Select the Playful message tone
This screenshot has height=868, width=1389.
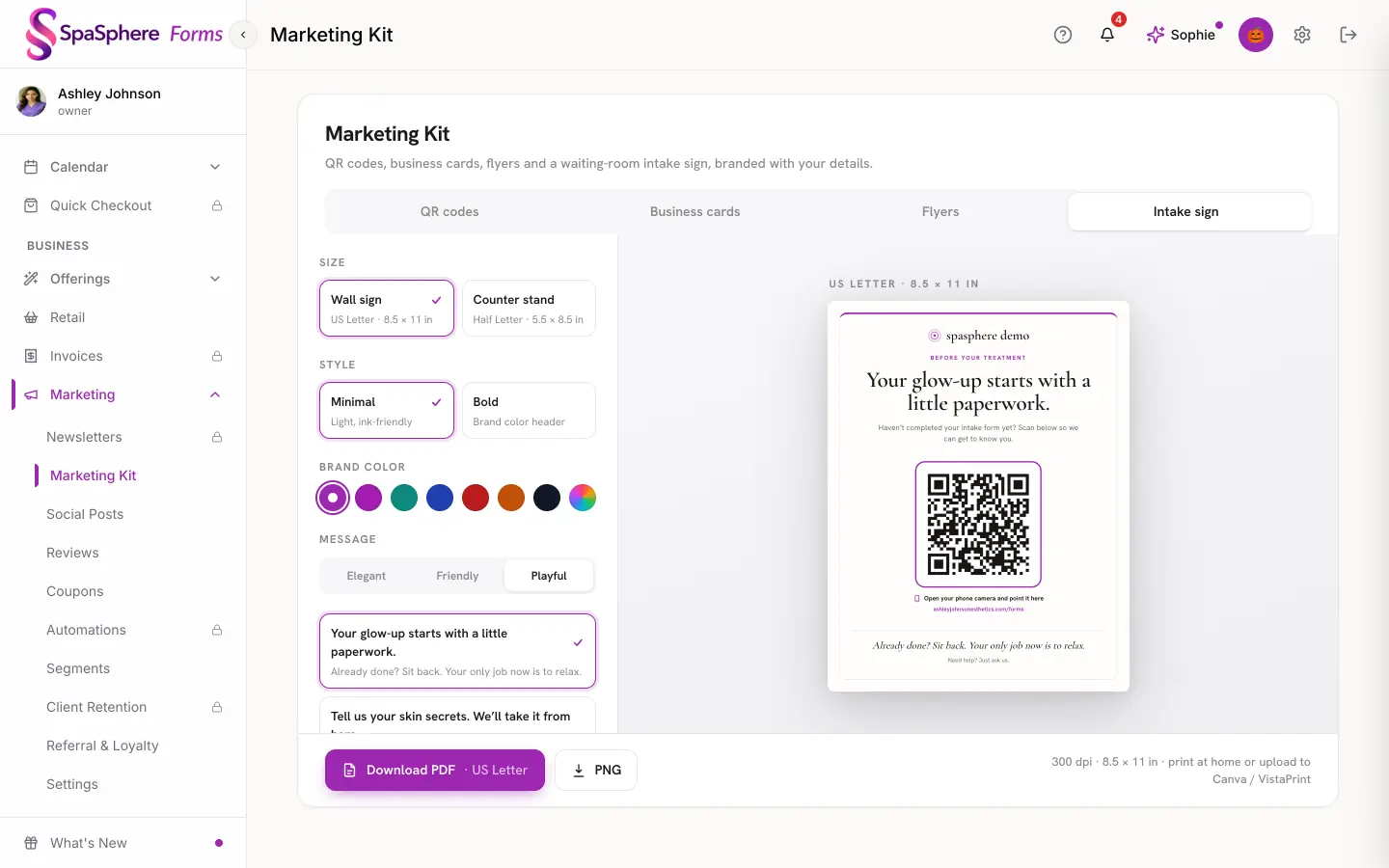(549, 576)
